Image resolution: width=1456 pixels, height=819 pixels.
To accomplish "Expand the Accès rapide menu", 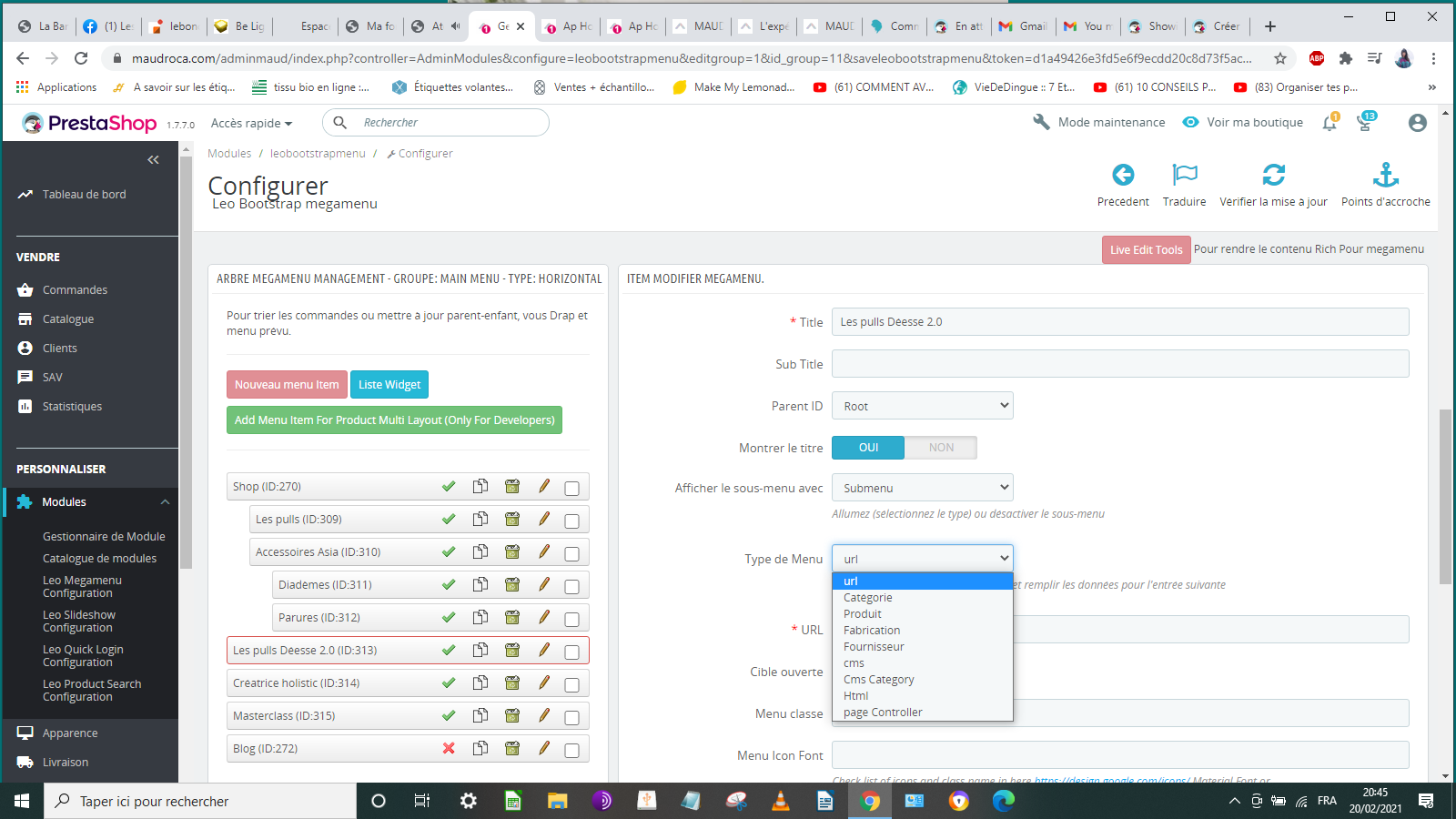I will click(251, 123).
